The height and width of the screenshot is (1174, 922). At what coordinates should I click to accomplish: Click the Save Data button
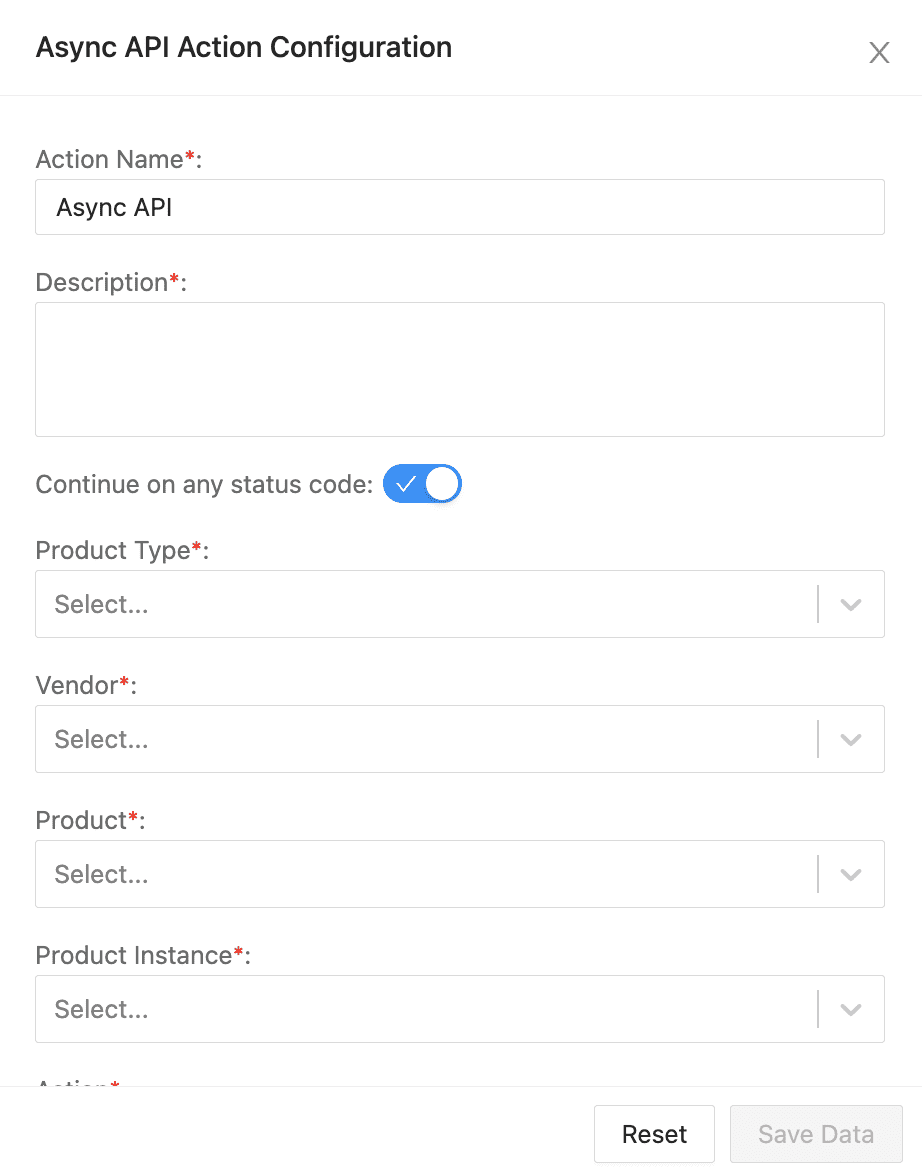(815, 1133)
